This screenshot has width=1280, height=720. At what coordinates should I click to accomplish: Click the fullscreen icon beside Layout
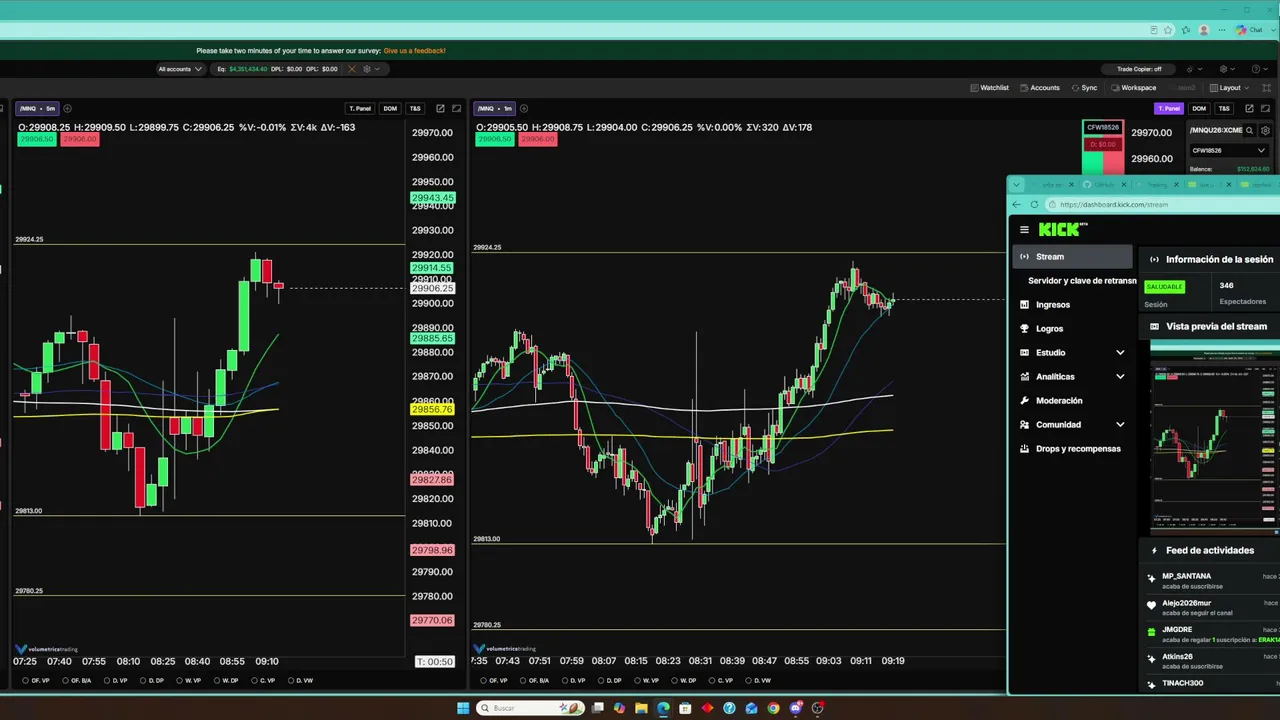(x=1267, y=88)
